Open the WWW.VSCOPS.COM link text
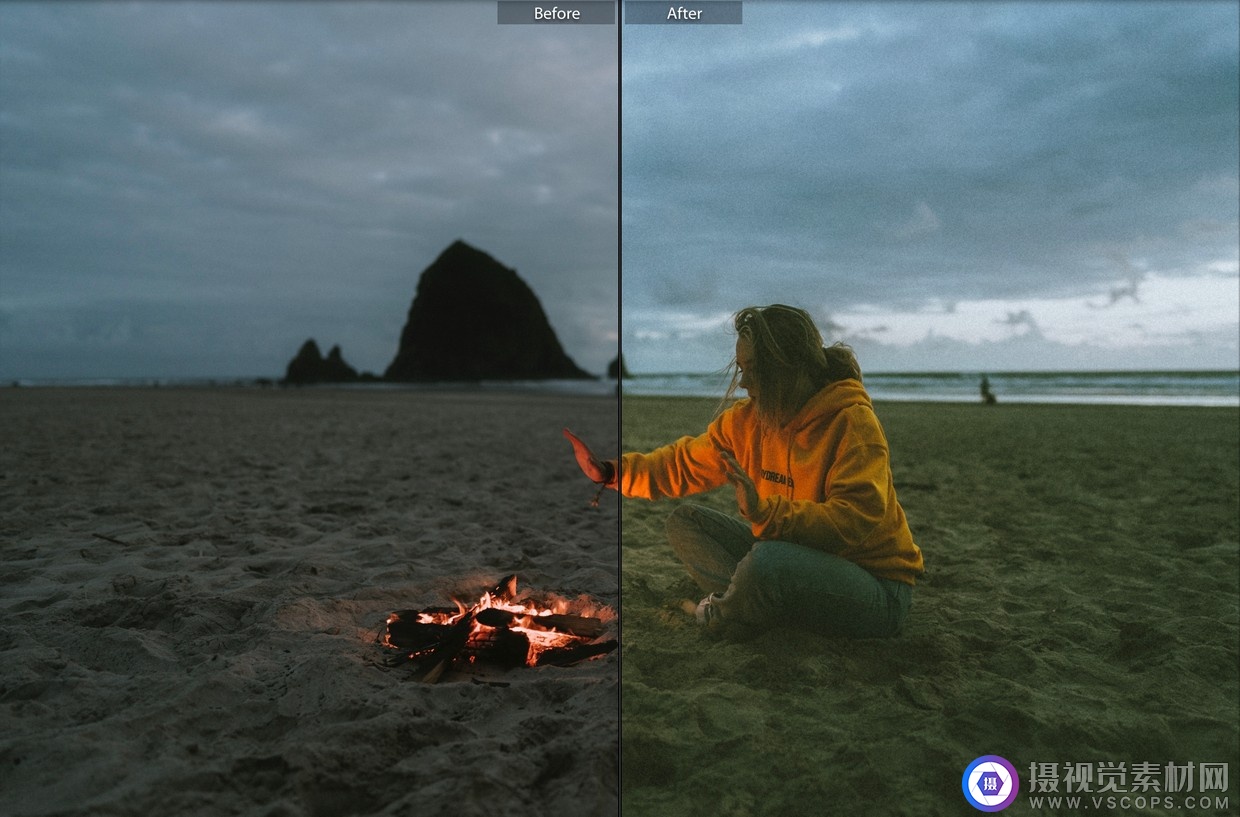This screenshot has height=817, width=1240. (x=1128, y=802)
